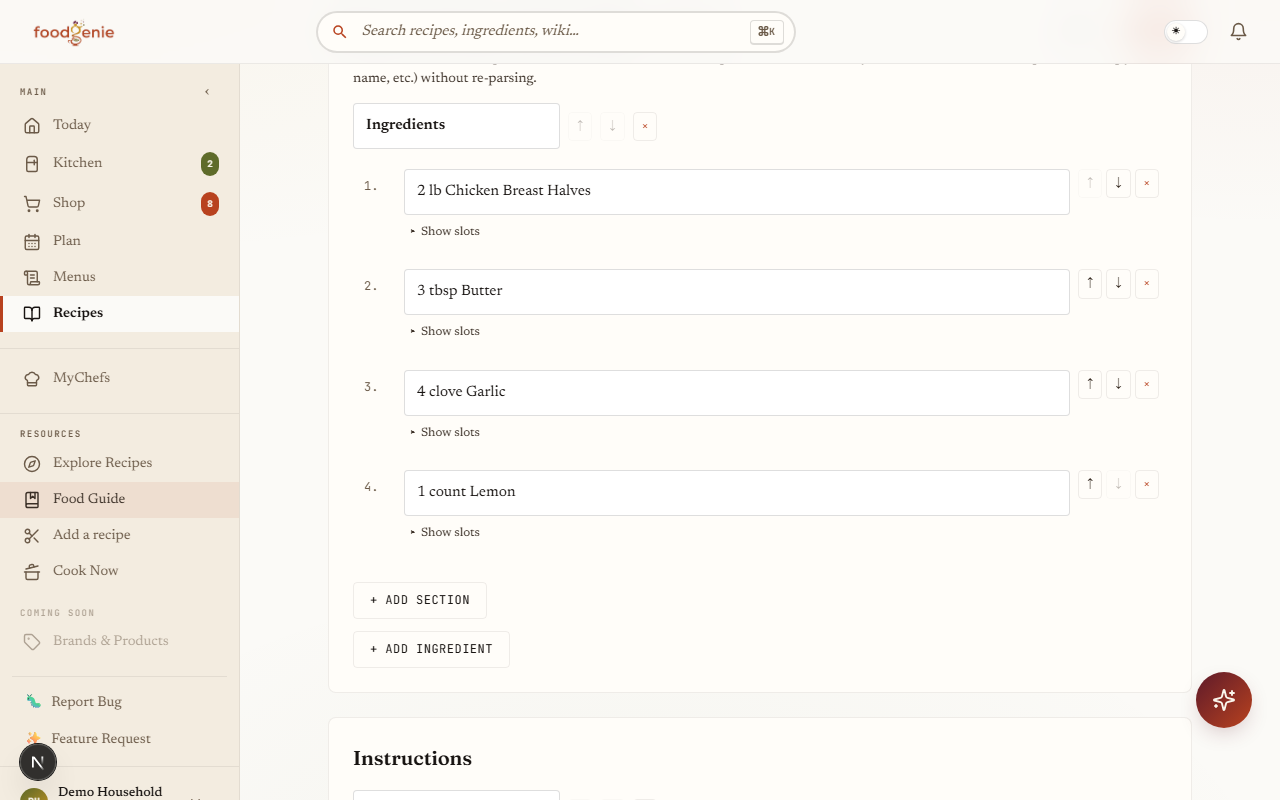Remove Garlic ingredient
Image resolution: width=1280 pixels, height=800 pixels.
[x=1147, y=384]
